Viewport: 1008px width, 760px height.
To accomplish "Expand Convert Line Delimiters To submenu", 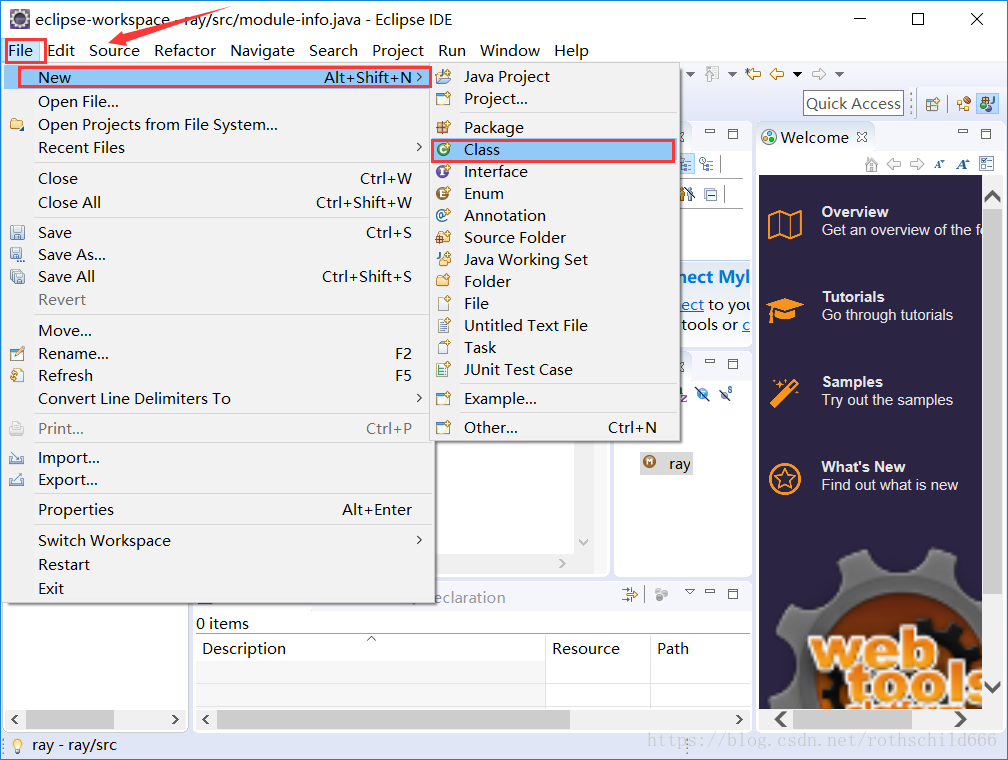I will click(x=218, y=399).
